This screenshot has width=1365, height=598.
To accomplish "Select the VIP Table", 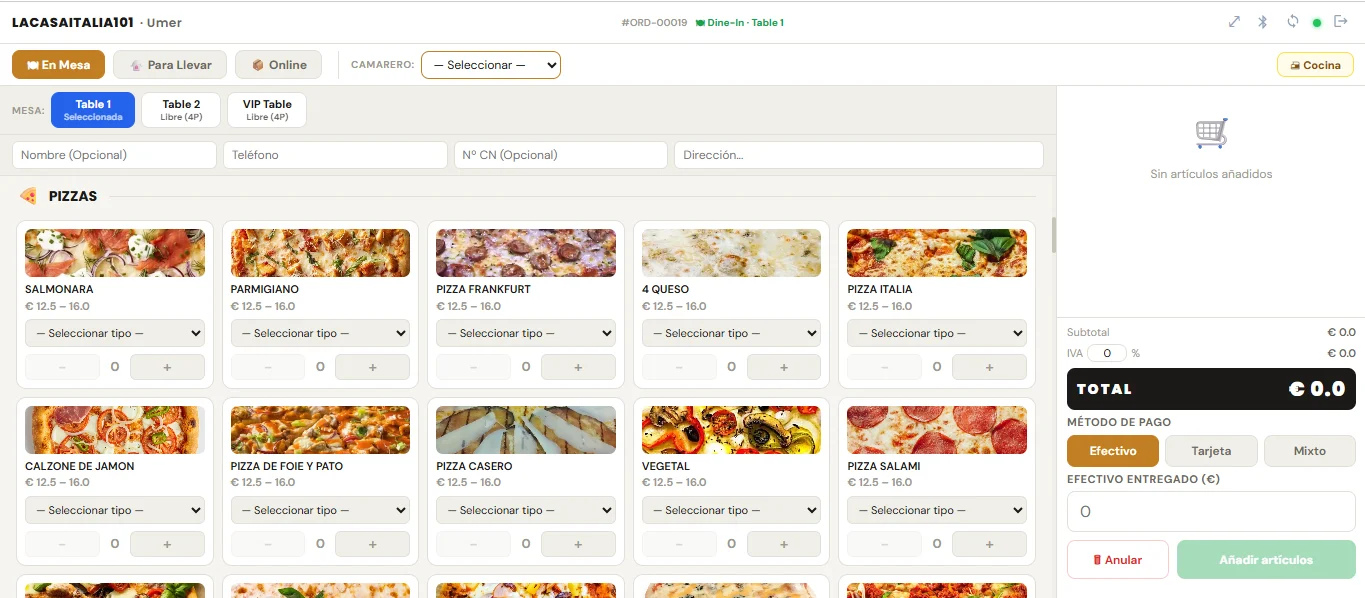I will (267, 110).
